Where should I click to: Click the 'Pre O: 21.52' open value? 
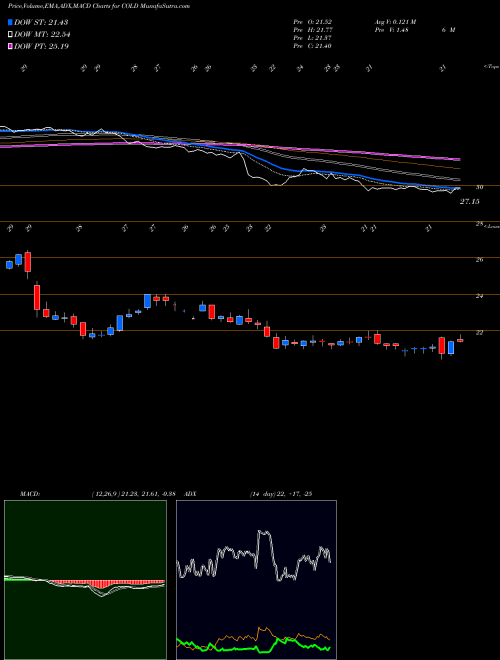coord(313,22)
